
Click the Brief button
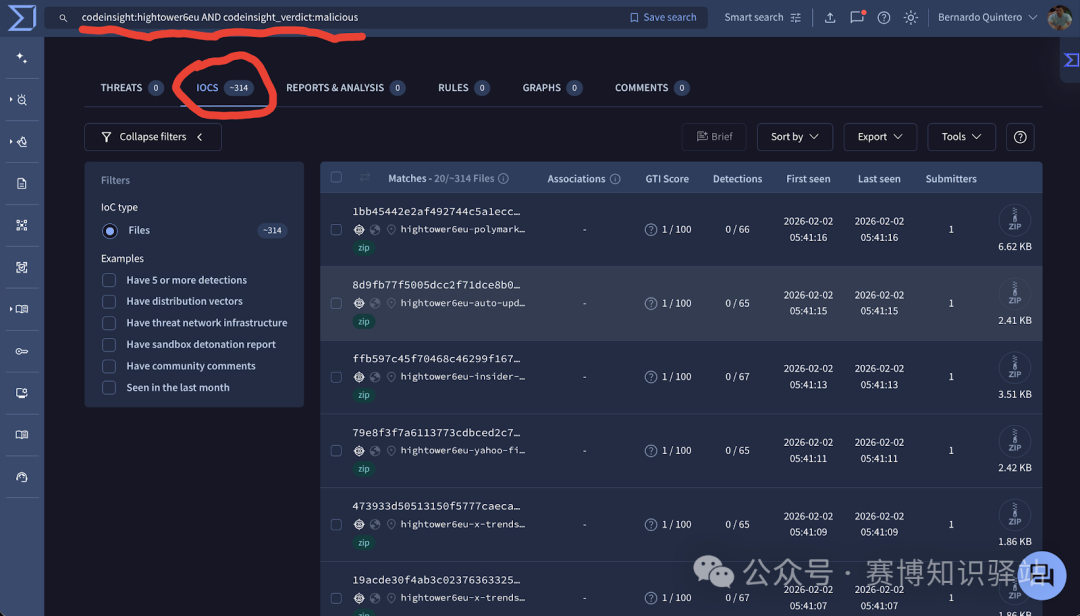714,137
